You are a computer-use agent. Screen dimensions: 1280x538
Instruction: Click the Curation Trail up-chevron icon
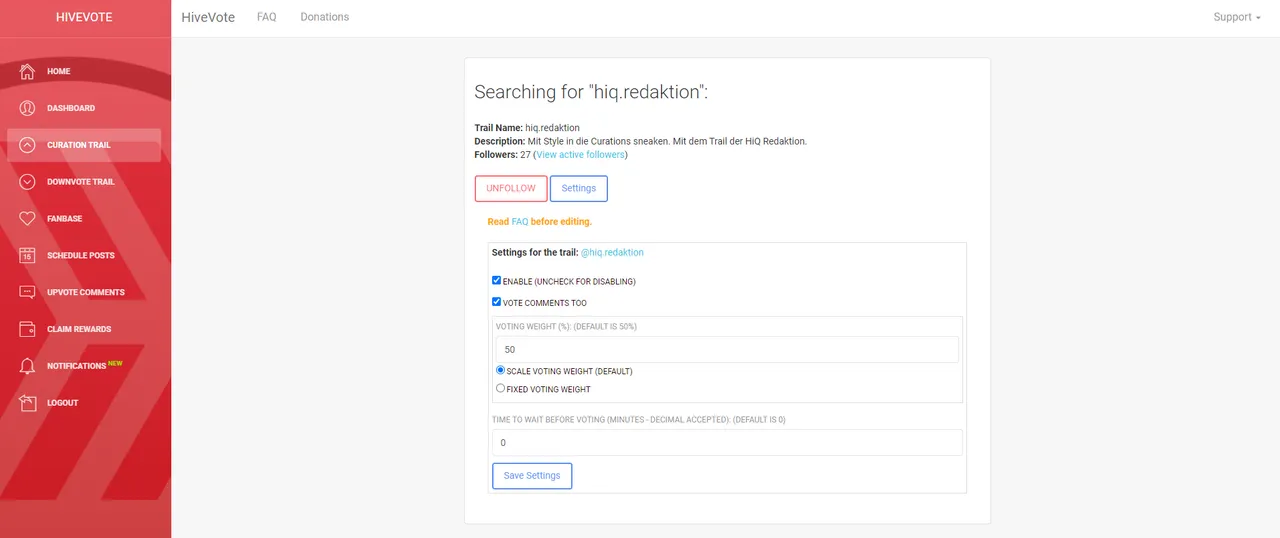click(x=27, y=145)
